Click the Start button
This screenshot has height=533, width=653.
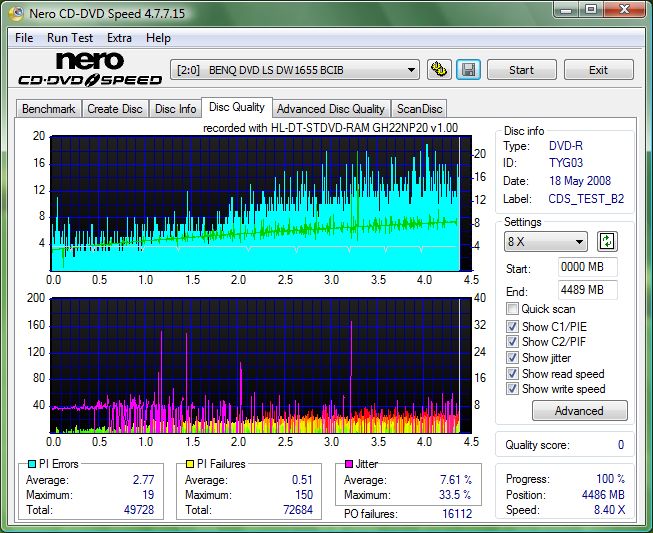[521, 70]
